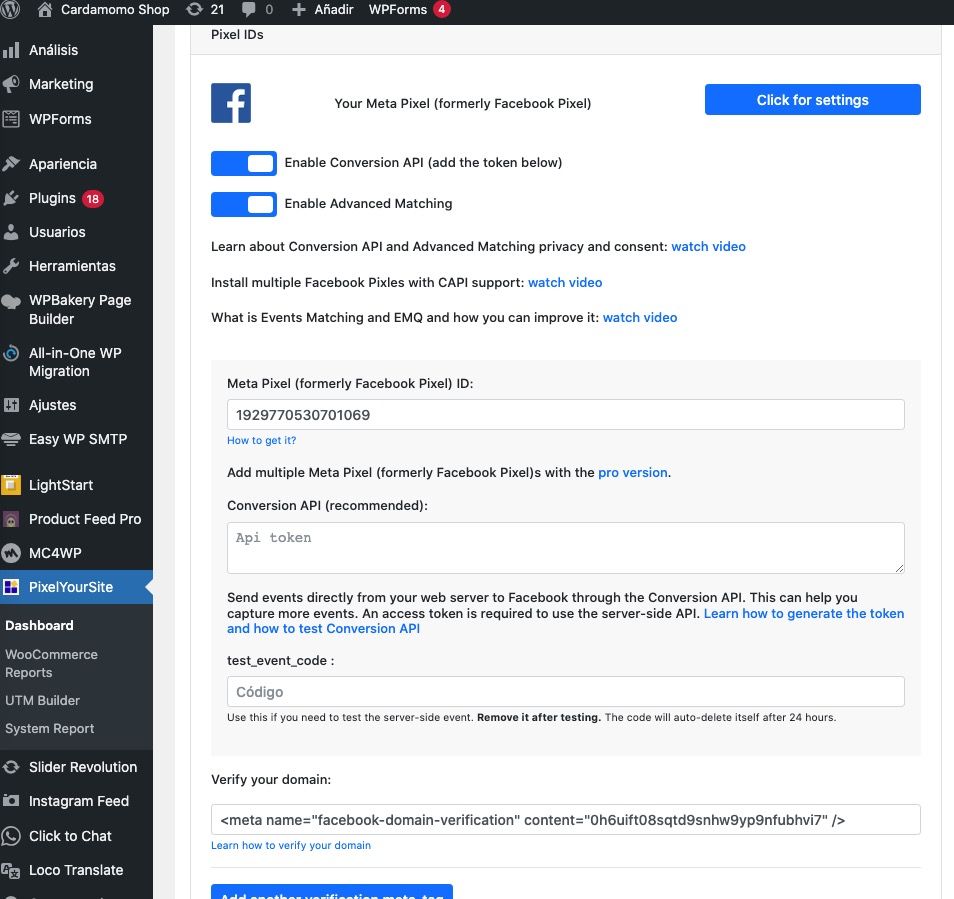Click the test_event_code Código field
Image resolution: width=954 pixels, height=899 pixels.
click(x=565, y=692)
